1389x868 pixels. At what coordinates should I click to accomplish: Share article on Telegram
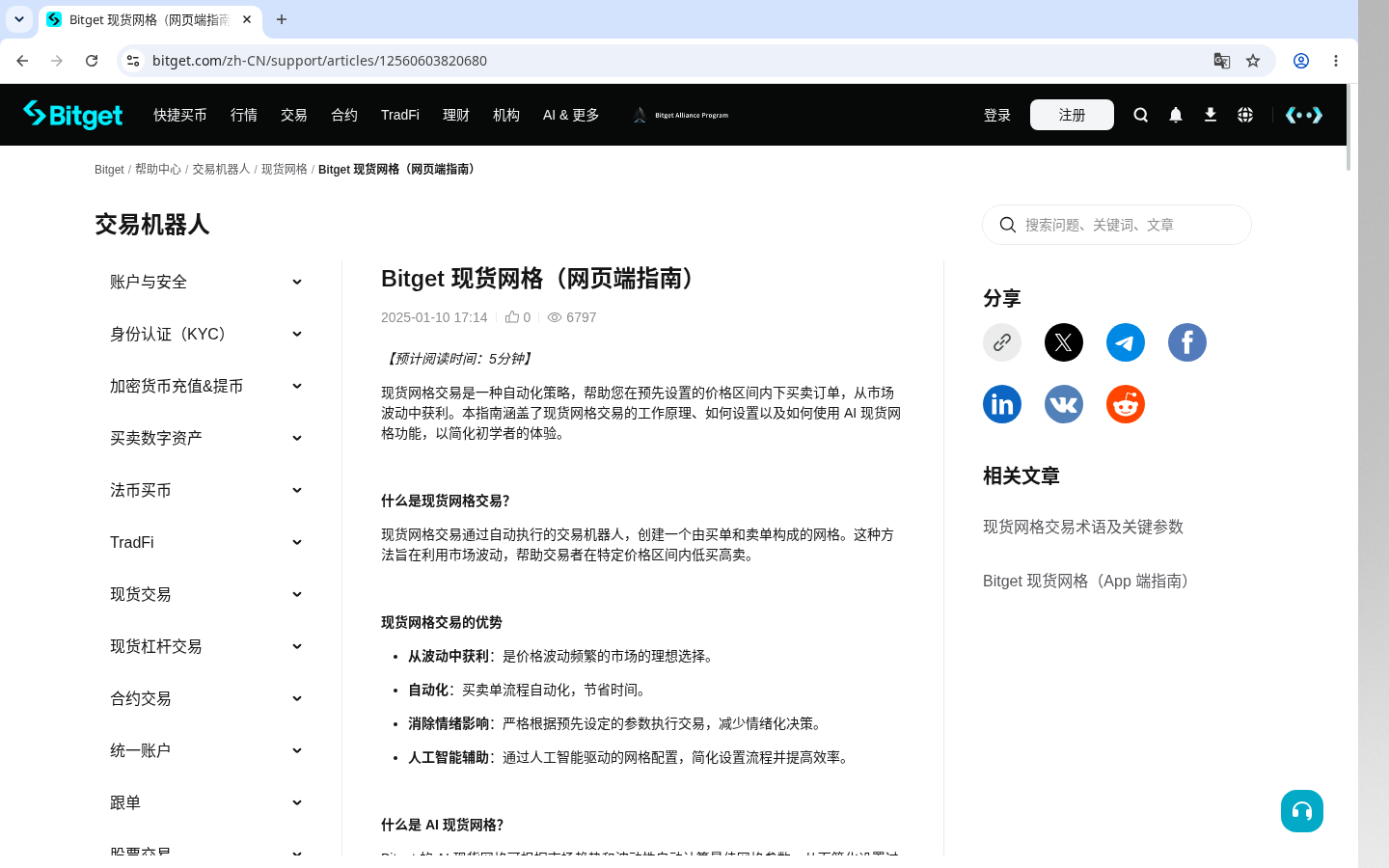[x=1126, y=342]
